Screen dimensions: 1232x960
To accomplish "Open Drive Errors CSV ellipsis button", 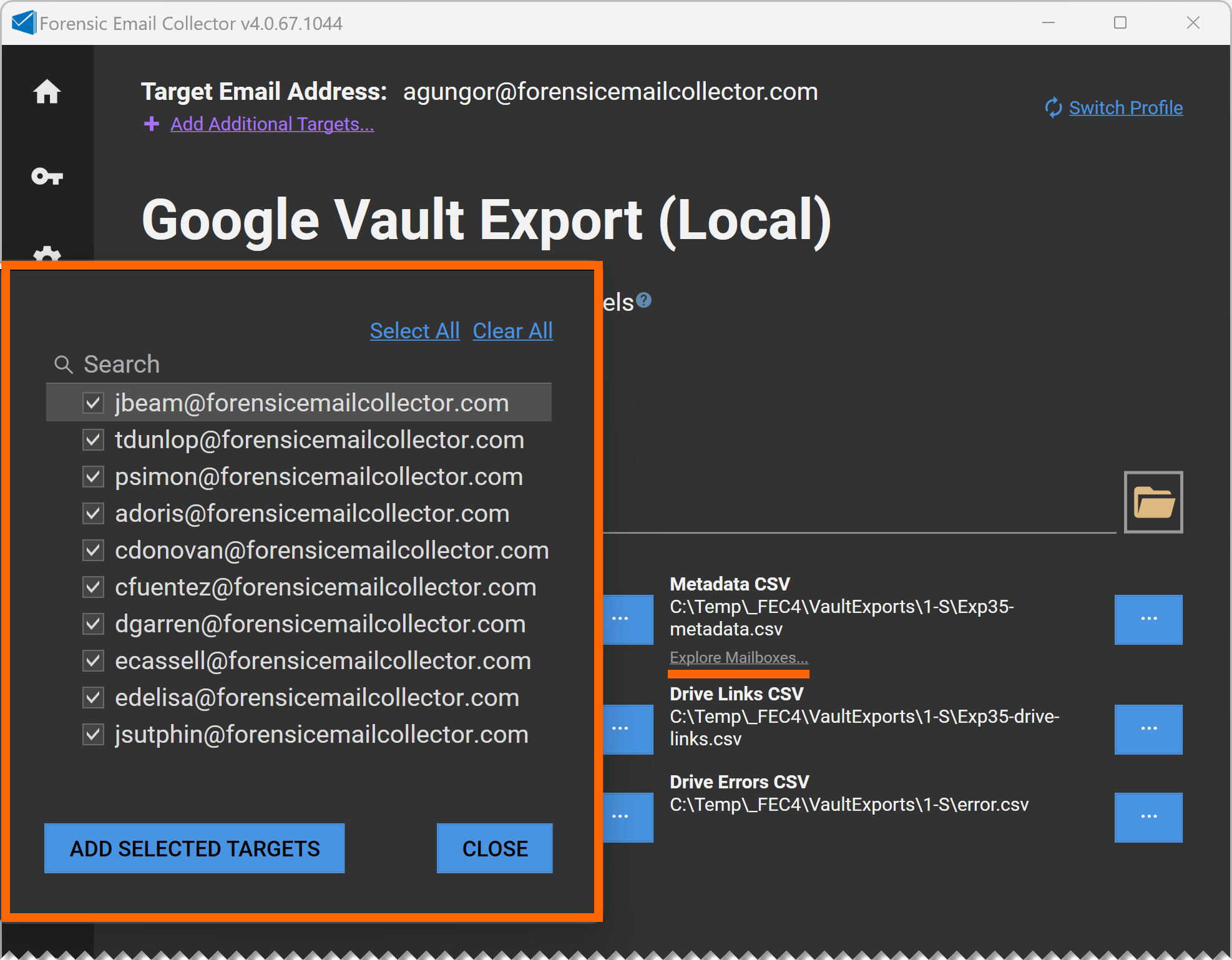I will 1148,817.
